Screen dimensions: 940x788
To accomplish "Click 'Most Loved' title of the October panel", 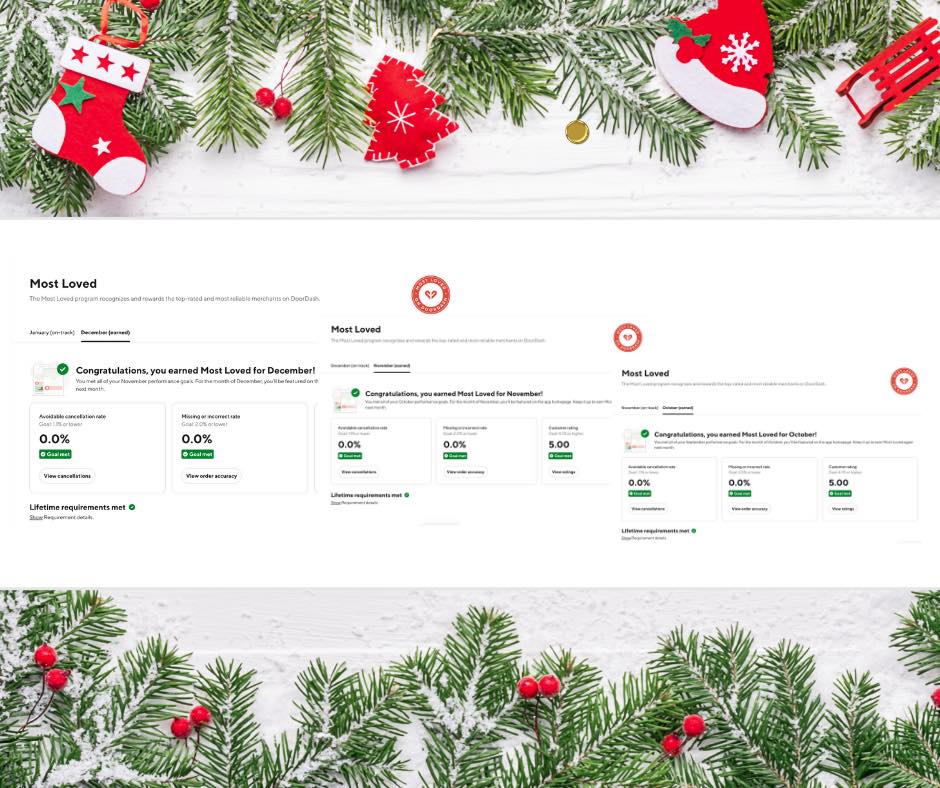I will point(646,373).
